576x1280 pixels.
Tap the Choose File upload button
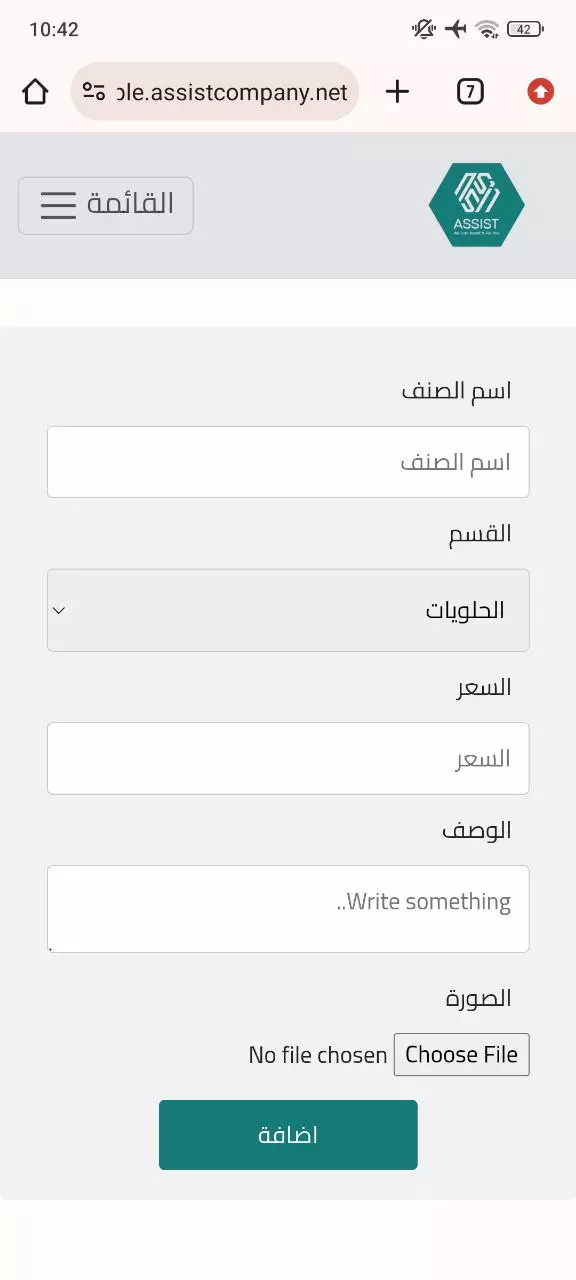click(x=461, y=1054)
